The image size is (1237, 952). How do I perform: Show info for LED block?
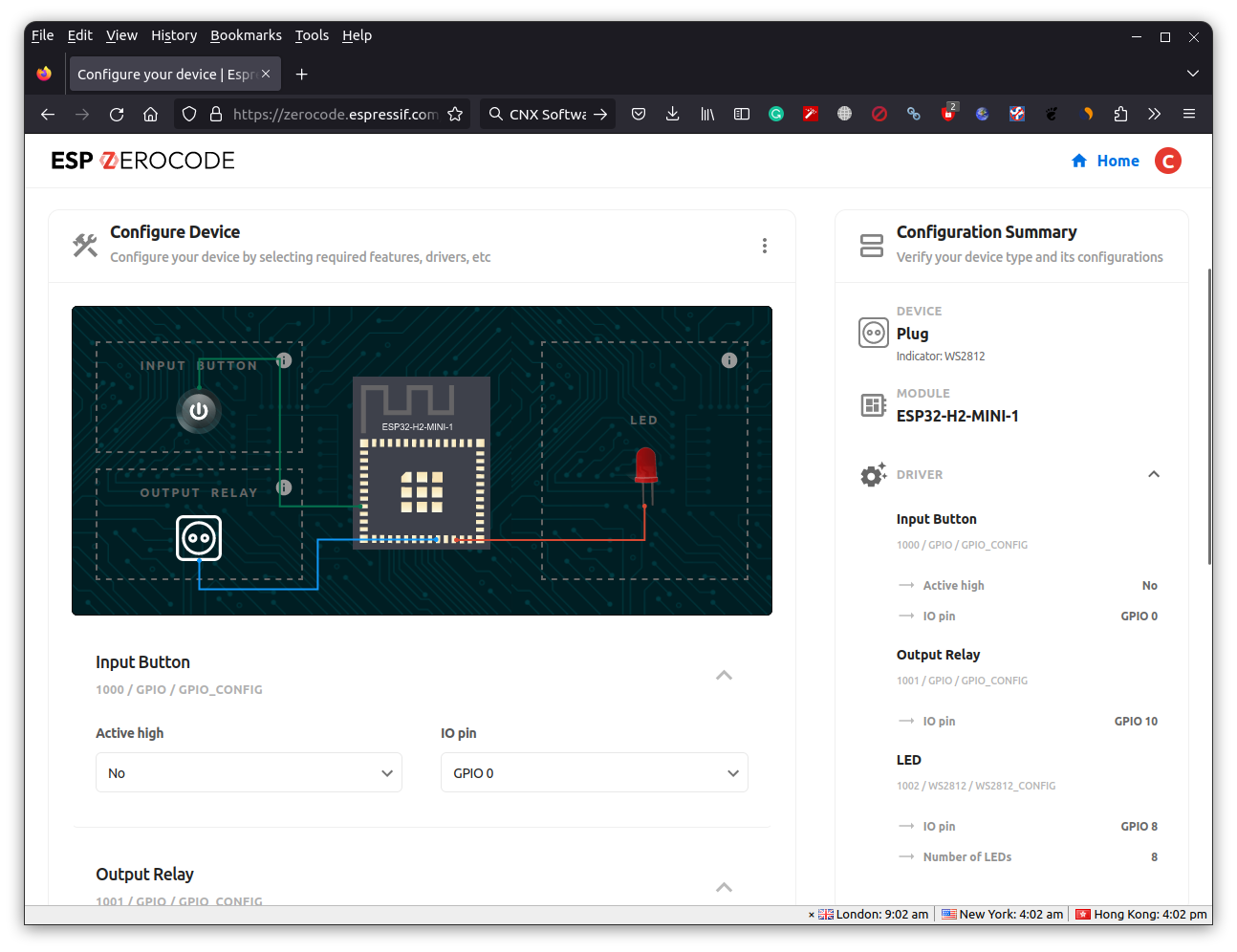(729, 360)
